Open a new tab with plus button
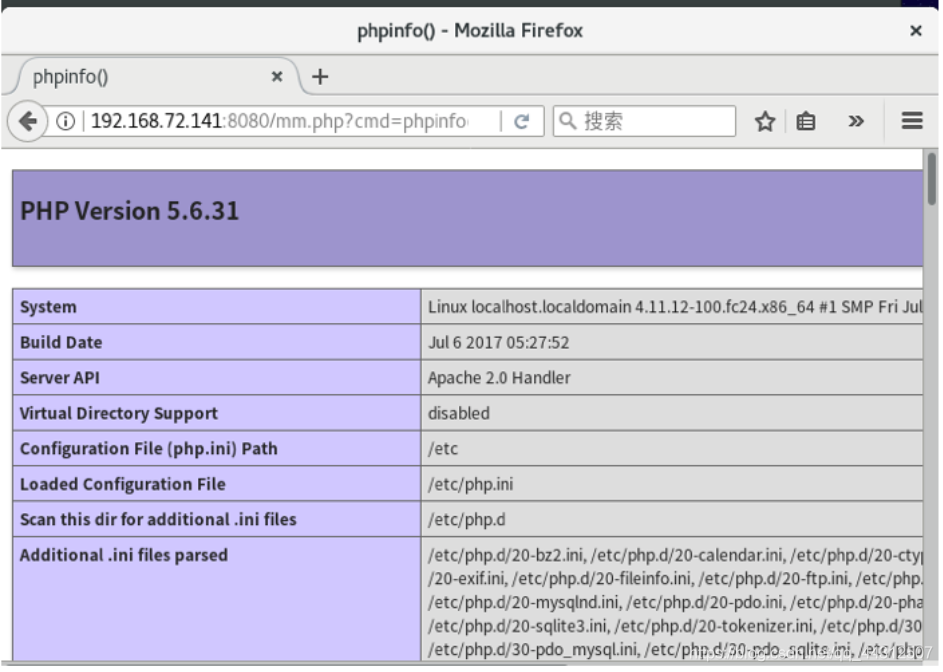This screenshot has height=672, width=943. pos(320,77)
